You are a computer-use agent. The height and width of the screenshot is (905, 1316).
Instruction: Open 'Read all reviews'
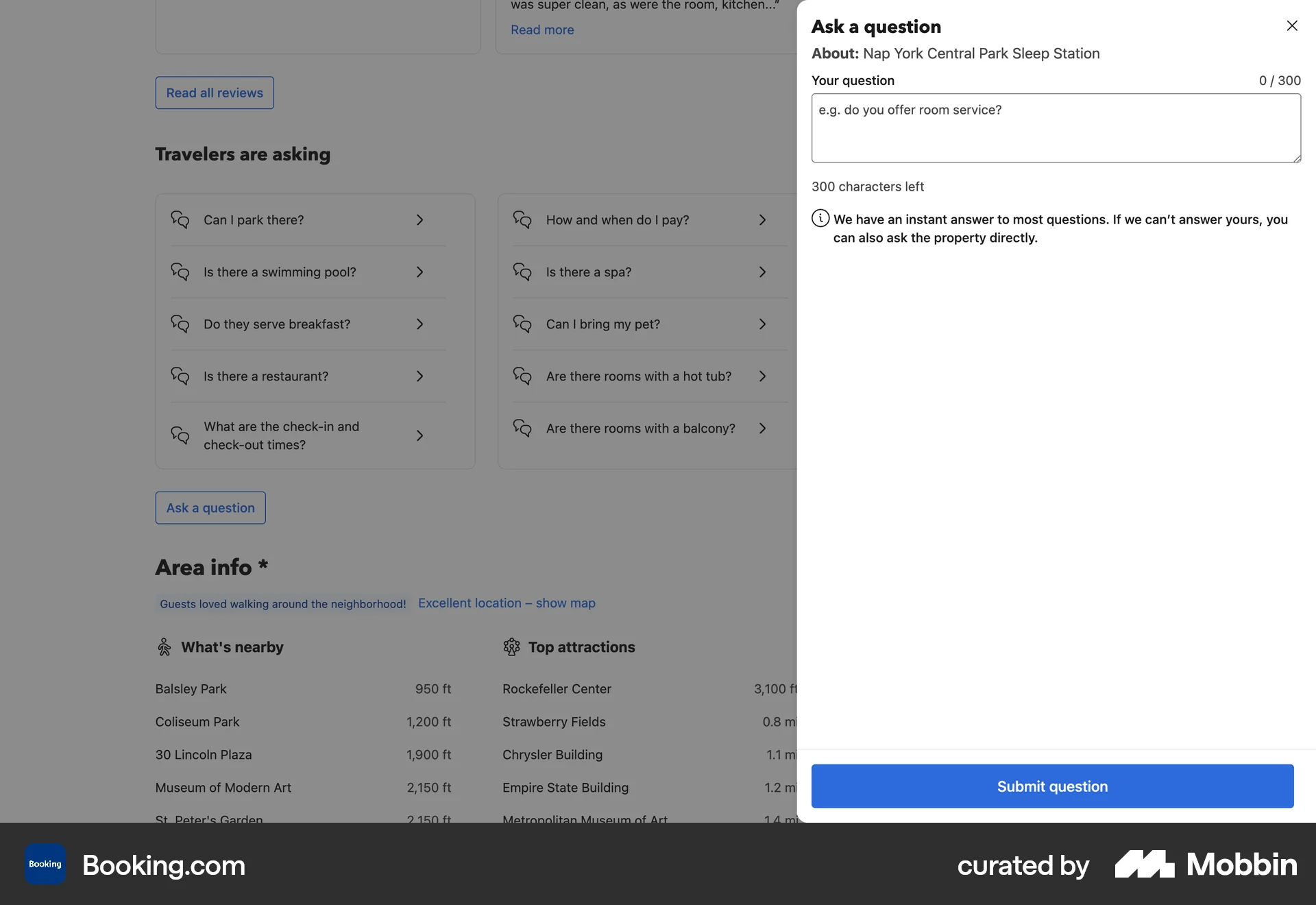(x=214, y=93)
